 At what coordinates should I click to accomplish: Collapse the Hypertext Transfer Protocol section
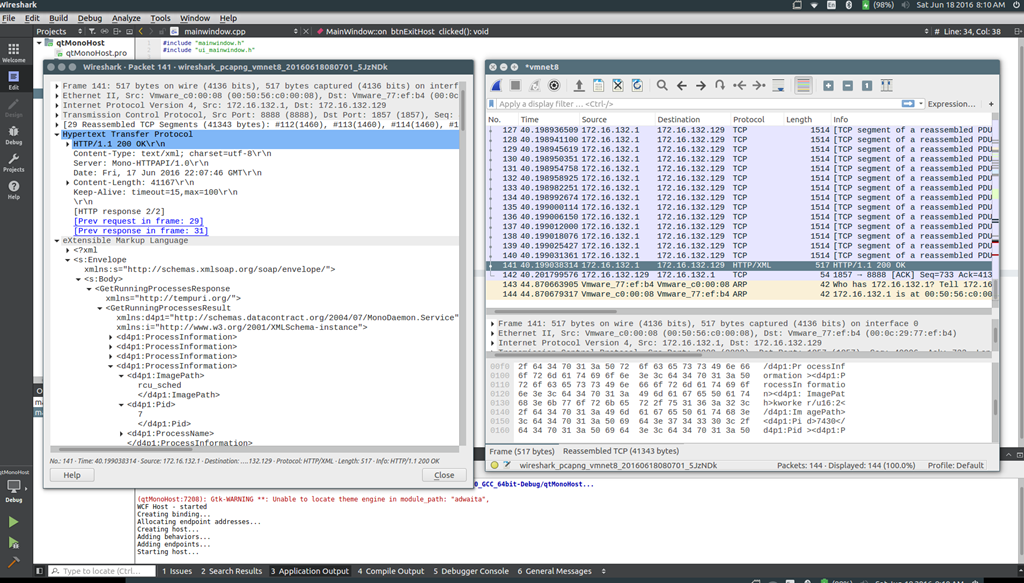pos(57,134)
